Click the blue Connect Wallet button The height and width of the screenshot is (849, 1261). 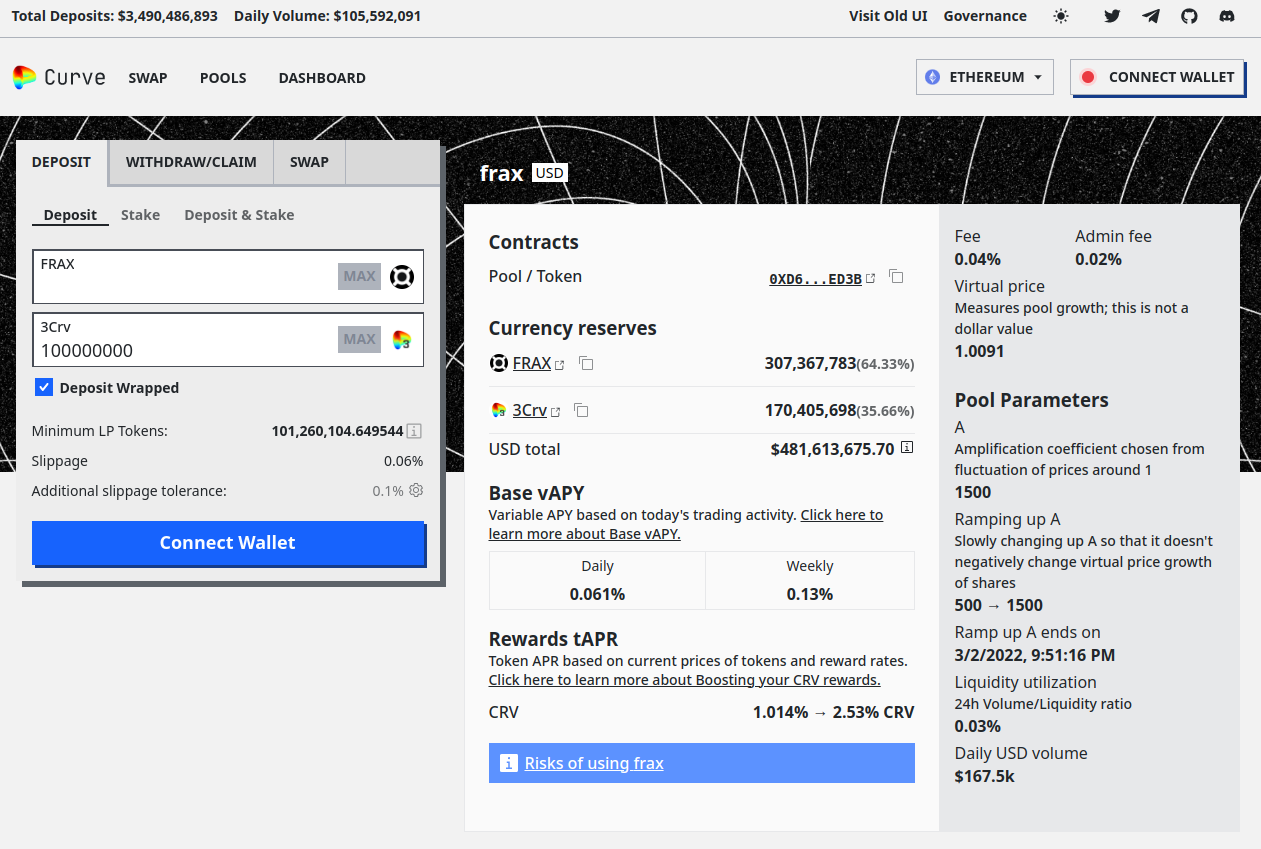[x=228, y=543]
